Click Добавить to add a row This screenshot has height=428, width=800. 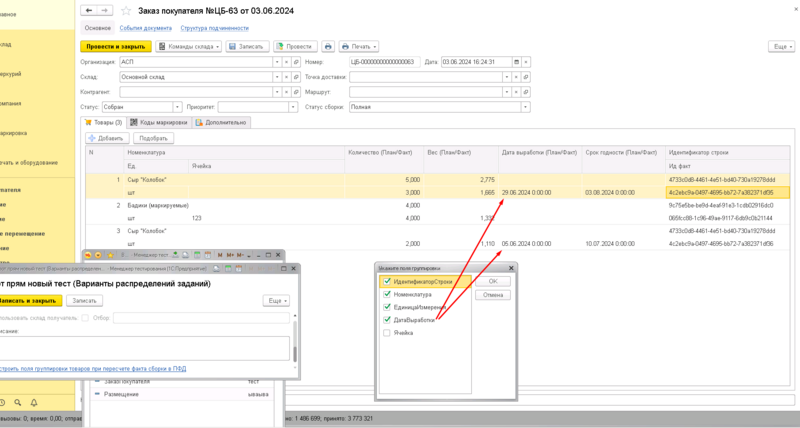[x=106, y=138]
